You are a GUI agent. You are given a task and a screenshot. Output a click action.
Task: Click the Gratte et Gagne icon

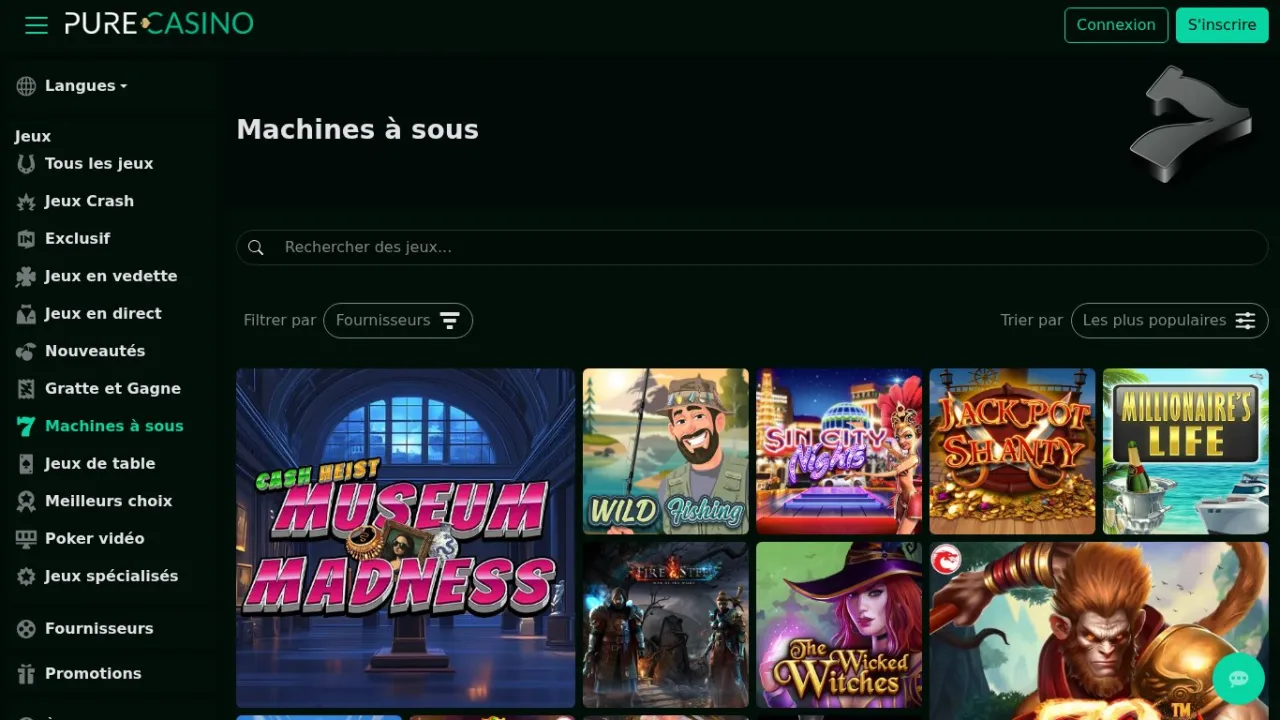tap(26, 389)
